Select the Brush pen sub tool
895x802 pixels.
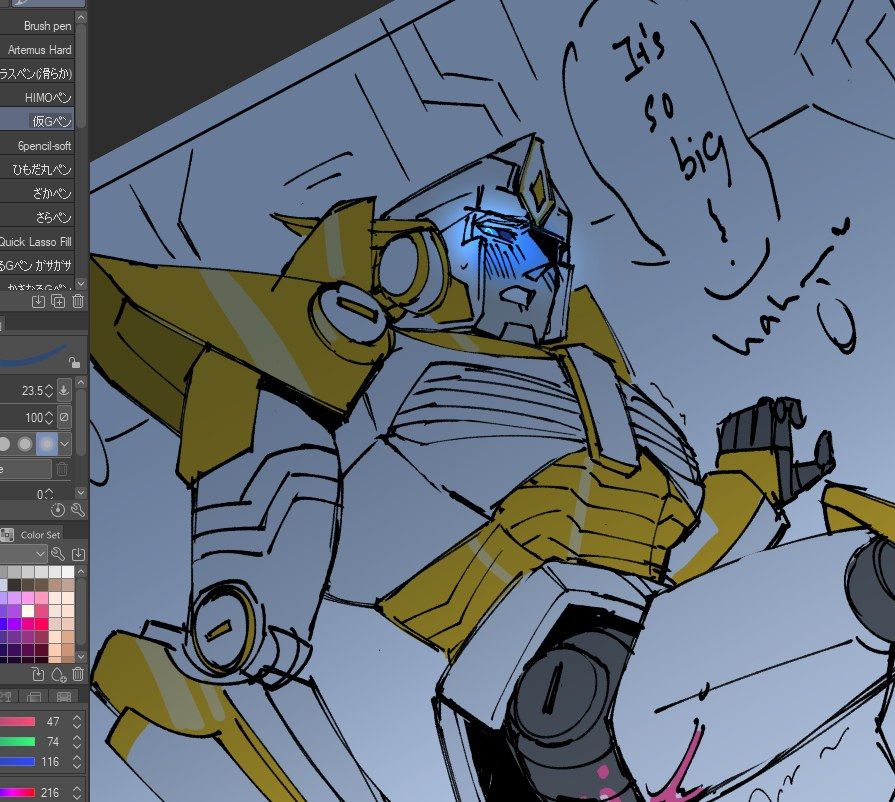pyautogui.click(x=37, y=26)
